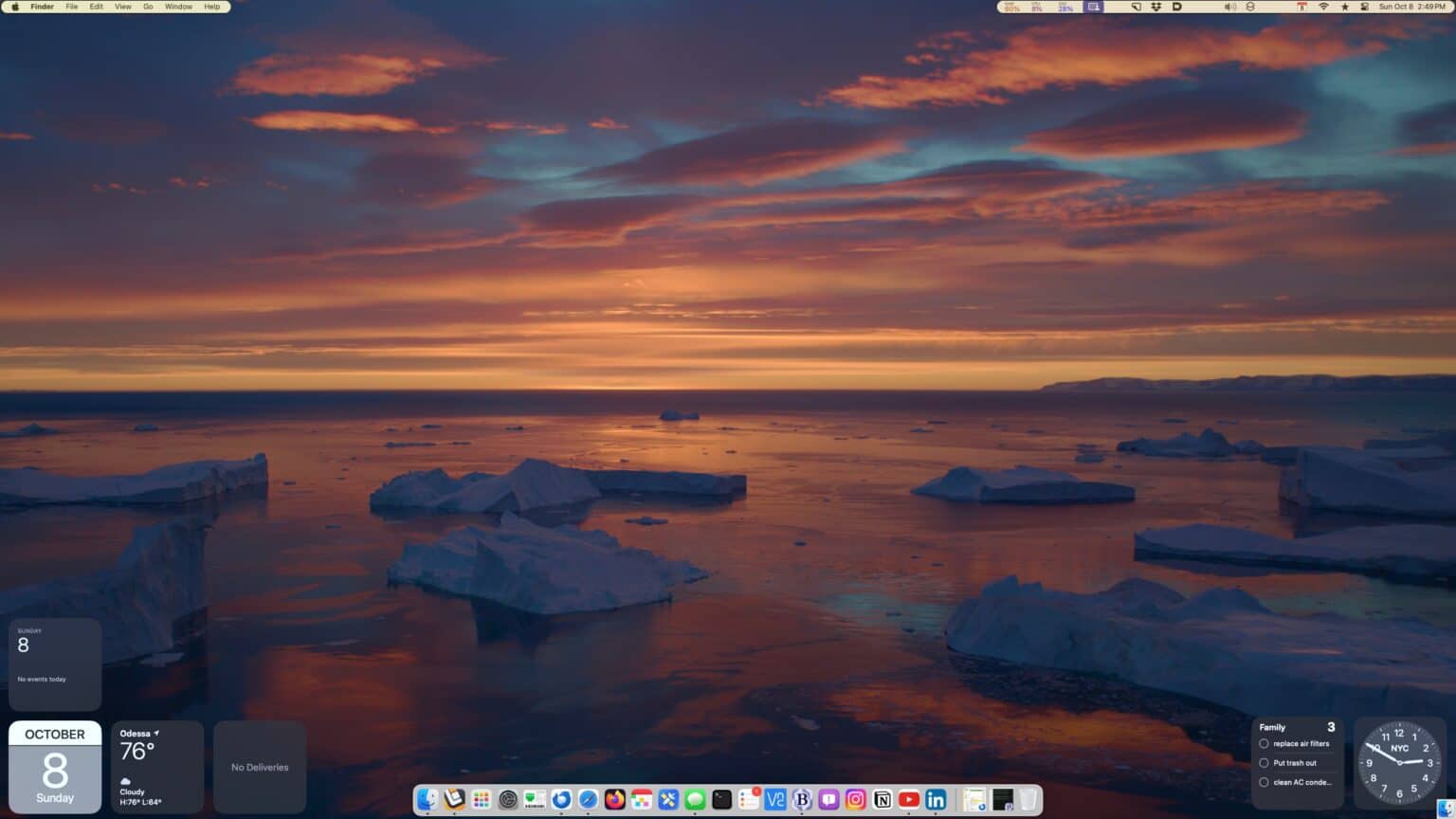This screenshot has width=1456, height=819.
Task: Check off the "replace air filters" reminder
Action: click(1264, 743)
